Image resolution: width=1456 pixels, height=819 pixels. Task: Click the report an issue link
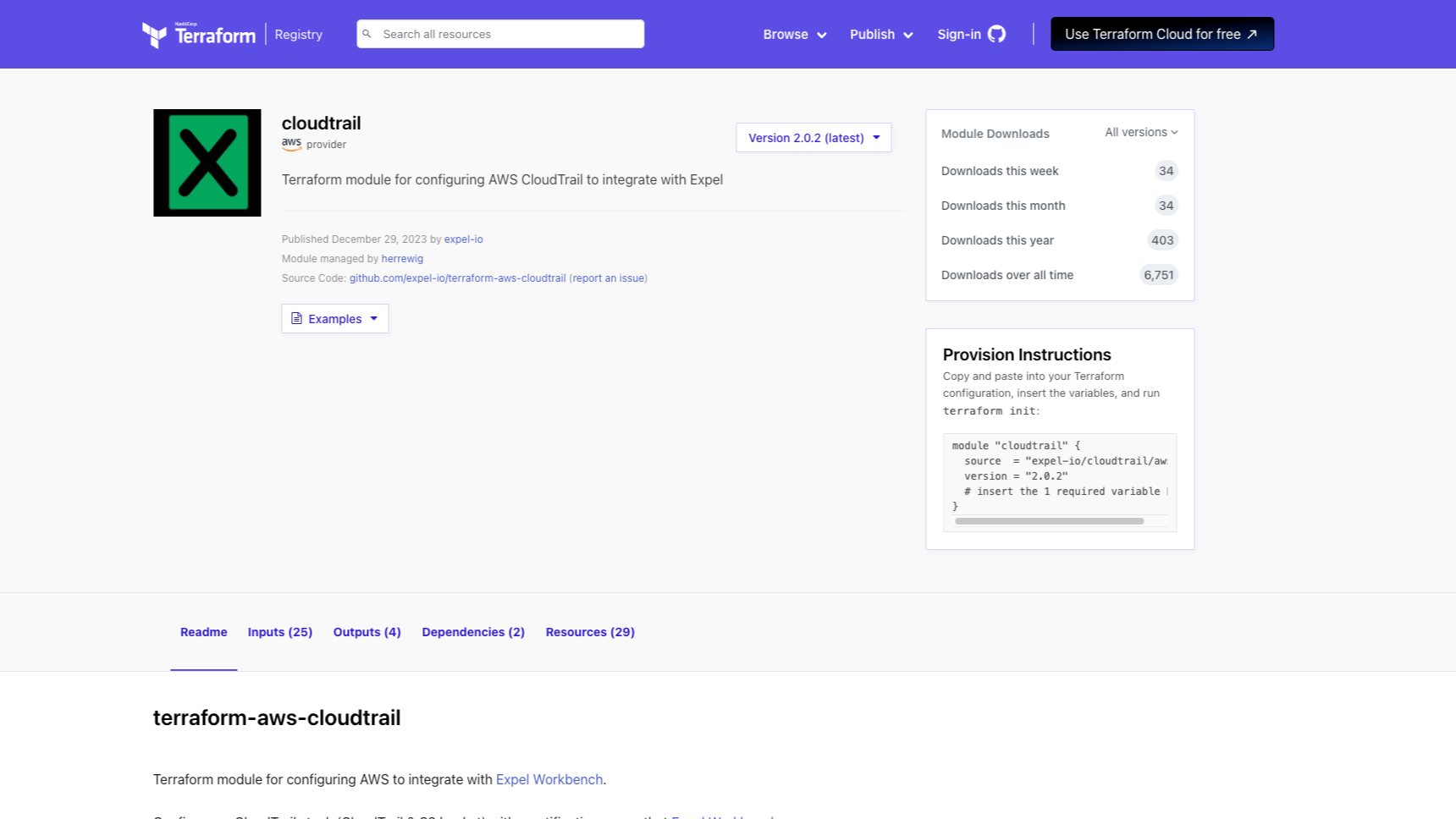click(609, 278)
